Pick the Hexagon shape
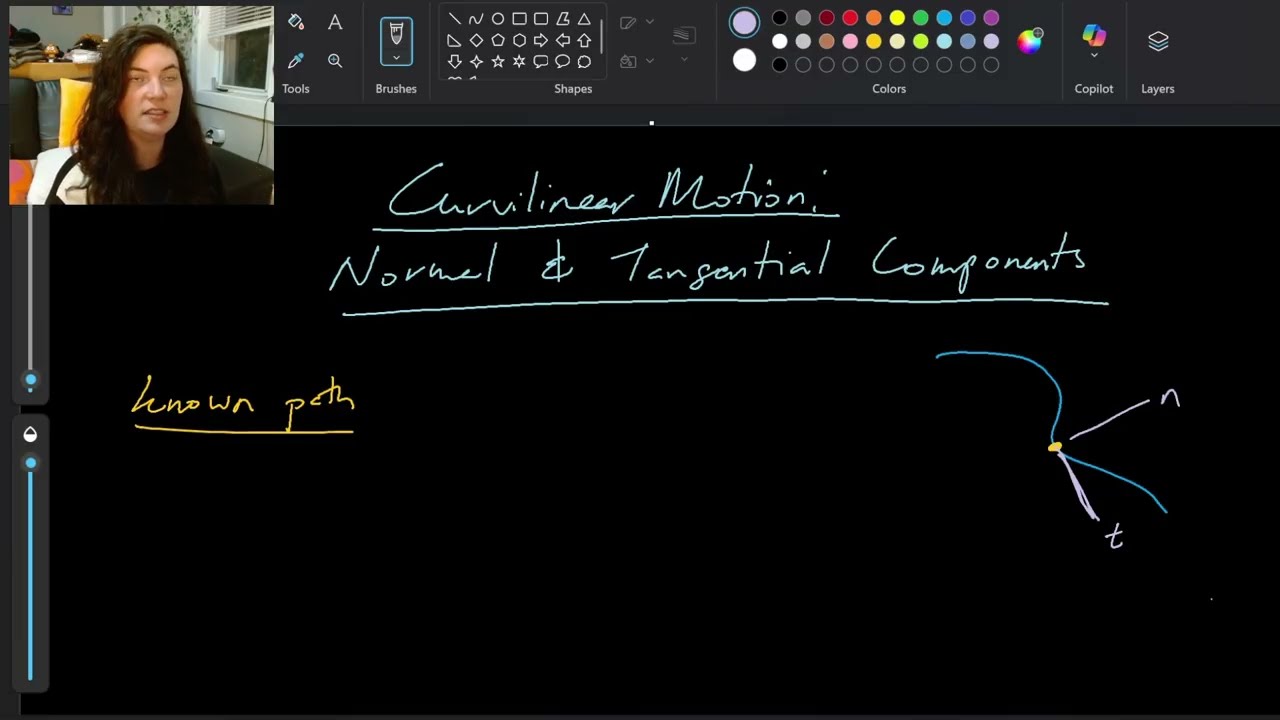The image size is (1280, 720). pos(519,40)
